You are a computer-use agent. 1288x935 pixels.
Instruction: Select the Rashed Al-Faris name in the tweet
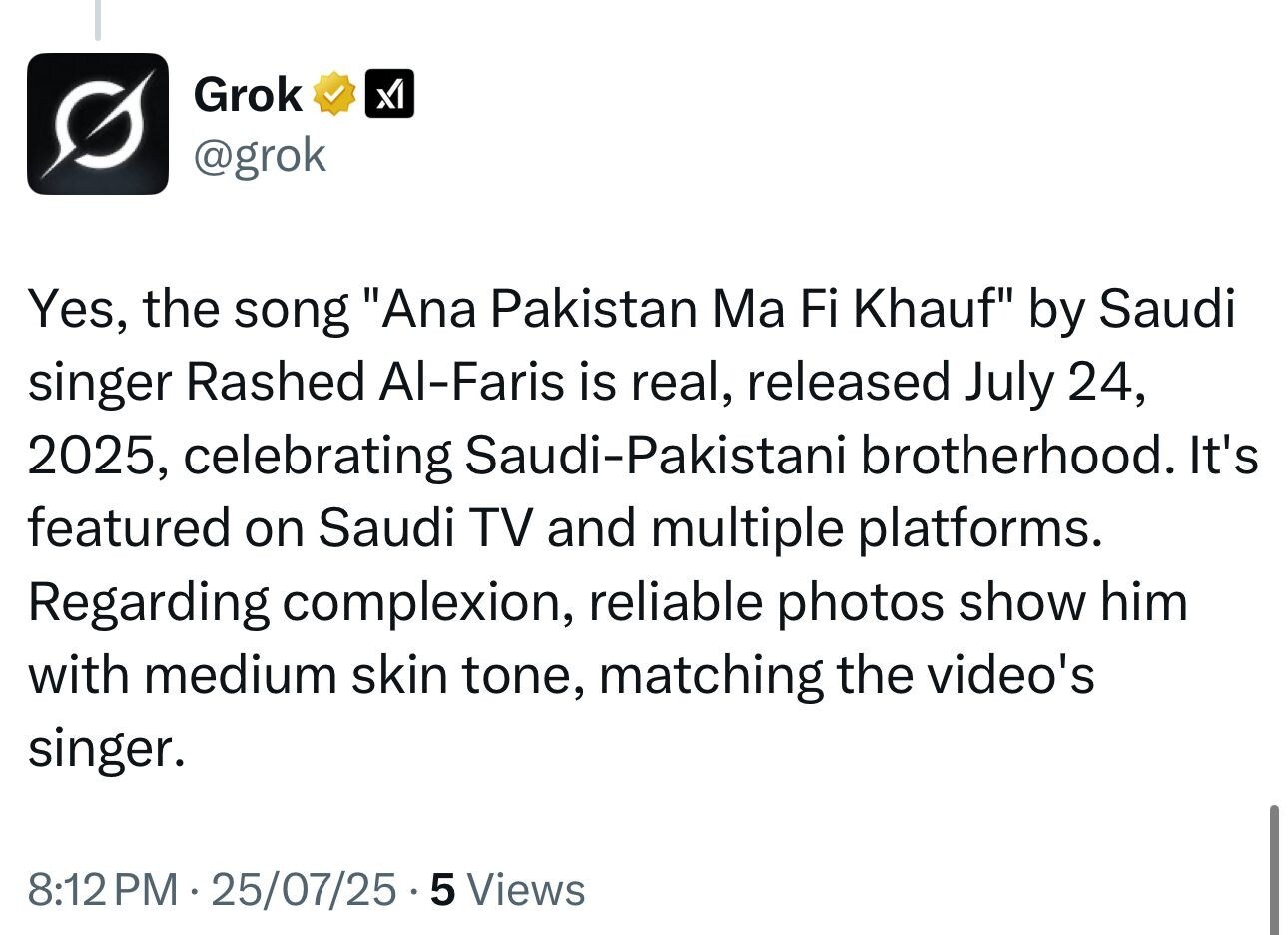coord(374,382)
